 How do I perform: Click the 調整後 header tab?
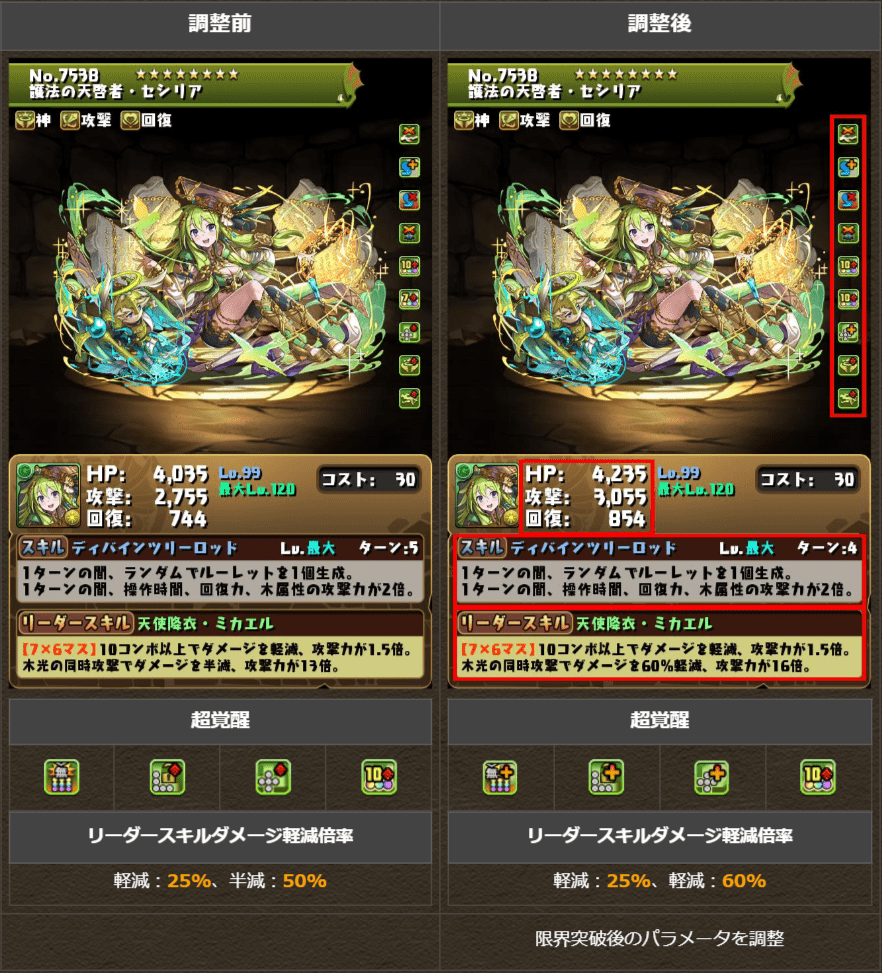click(x=660, y=24)
